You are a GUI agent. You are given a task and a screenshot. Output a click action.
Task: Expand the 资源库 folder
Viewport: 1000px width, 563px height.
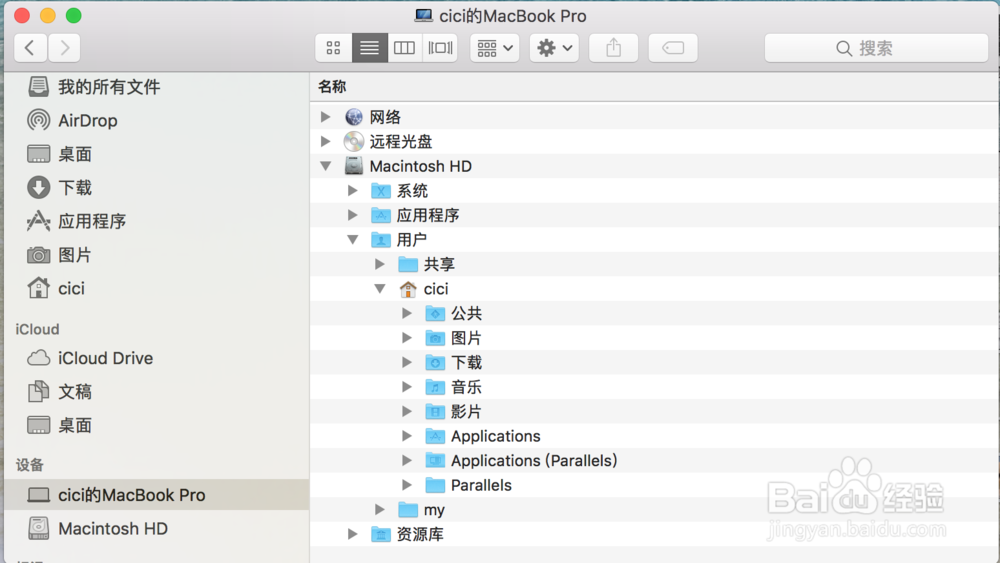click(x=353, y=534)
